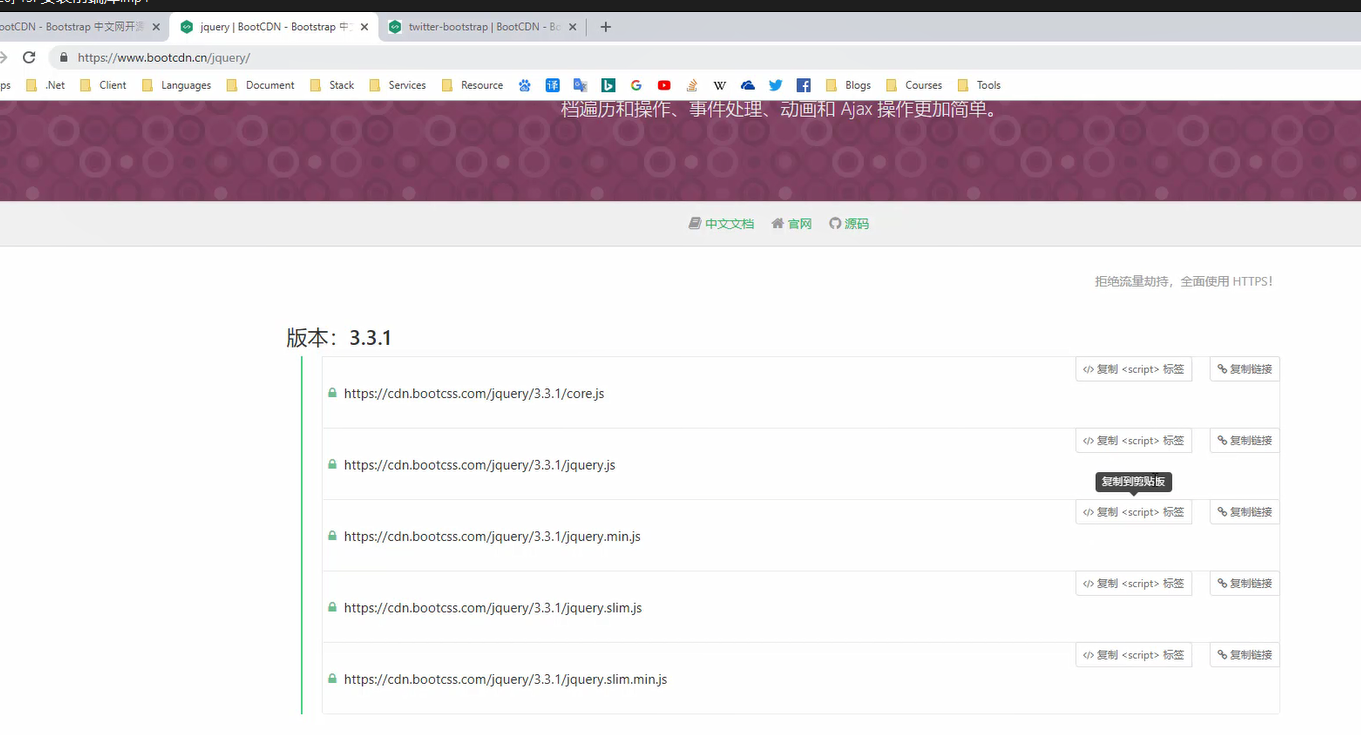Select the jquery BootCDN tab

point(273,27)
